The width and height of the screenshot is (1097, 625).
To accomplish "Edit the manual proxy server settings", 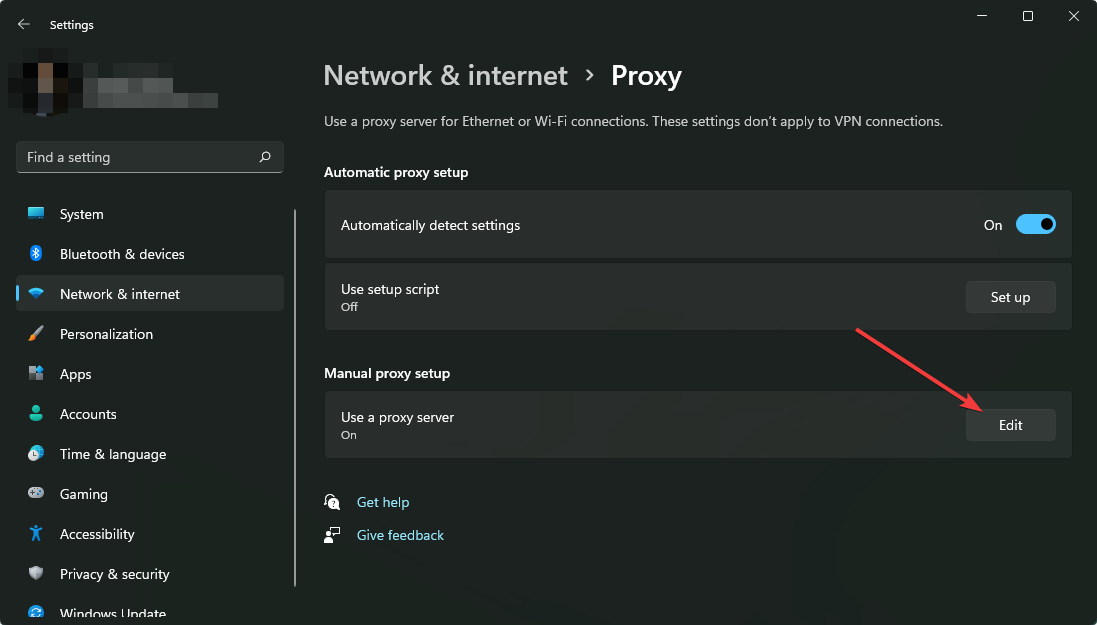I will pos(1010,424).
